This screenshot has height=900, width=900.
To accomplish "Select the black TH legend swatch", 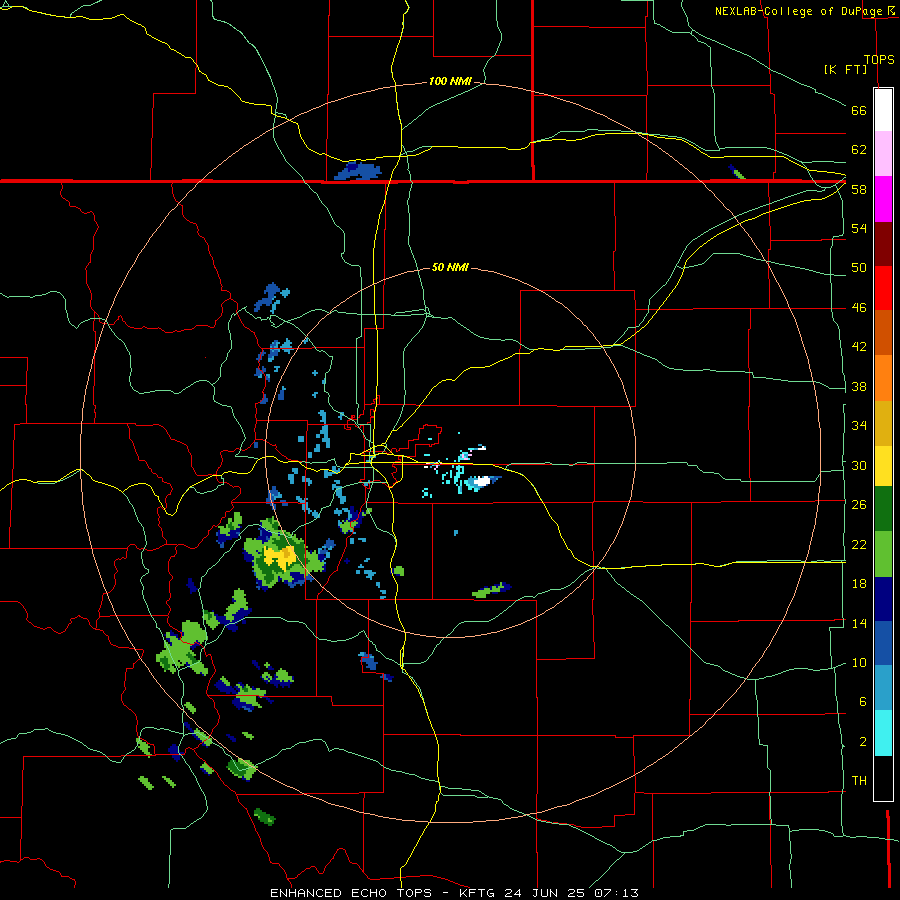I will [883, 778].
